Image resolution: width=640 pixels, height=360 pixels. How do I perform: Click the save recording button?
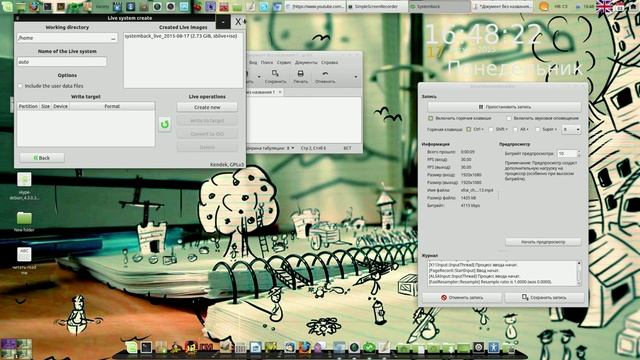point(544,298)
